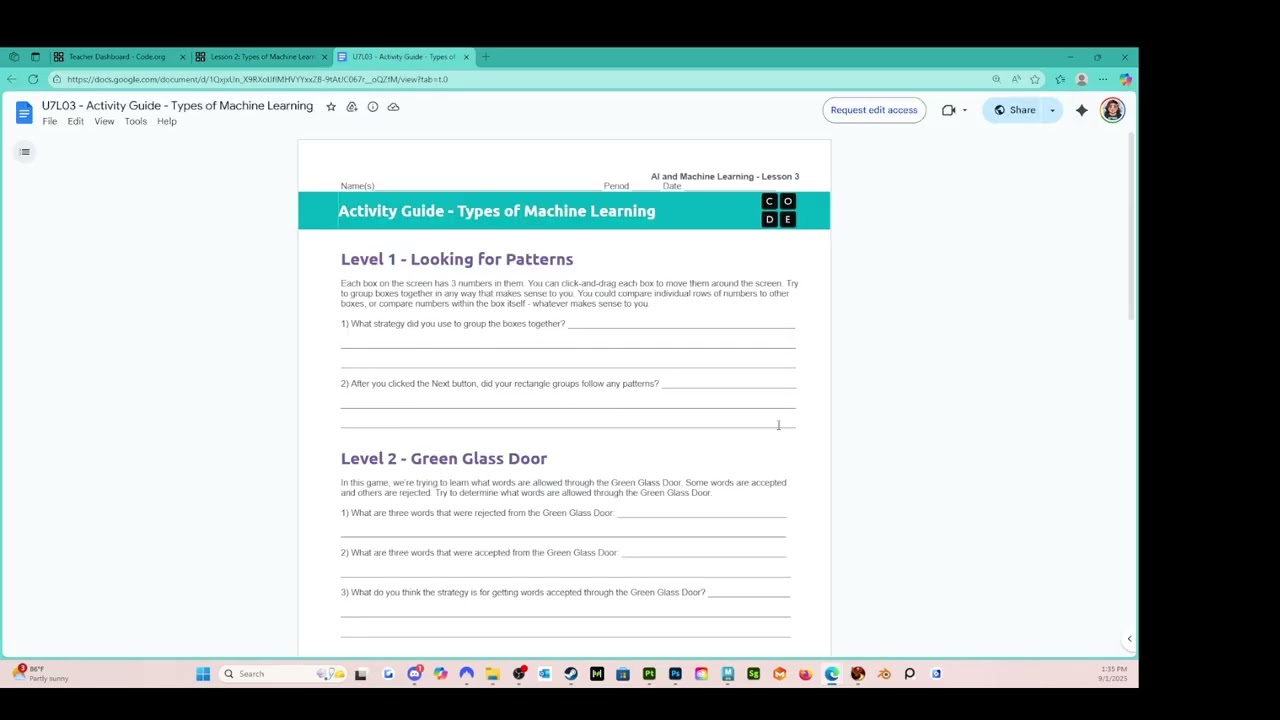Check the cloud document status icon
The height and width of the screenshot is (720, 1280).
point(393,107)
